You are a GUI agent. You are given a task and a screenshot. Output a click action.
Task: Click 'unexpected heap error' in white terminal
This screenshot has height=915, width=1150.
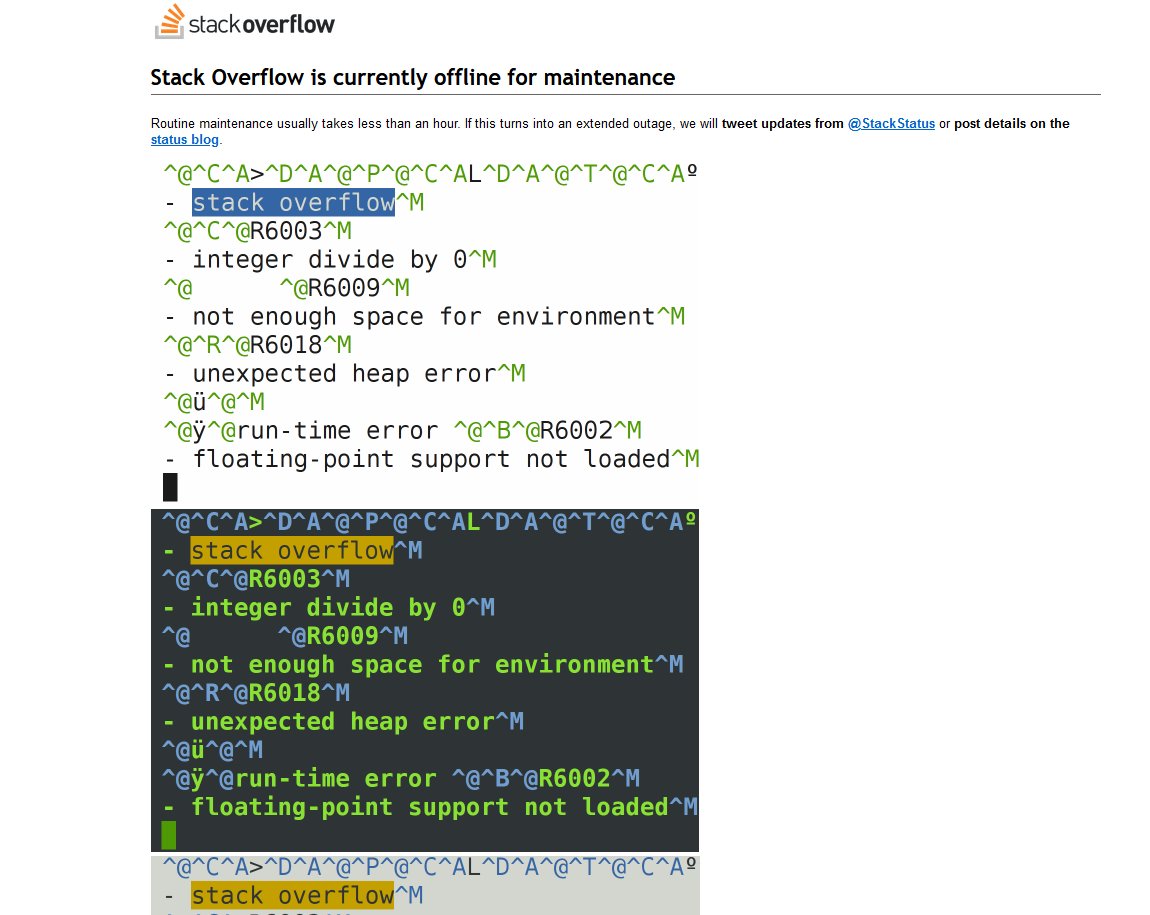pos(345,374)
